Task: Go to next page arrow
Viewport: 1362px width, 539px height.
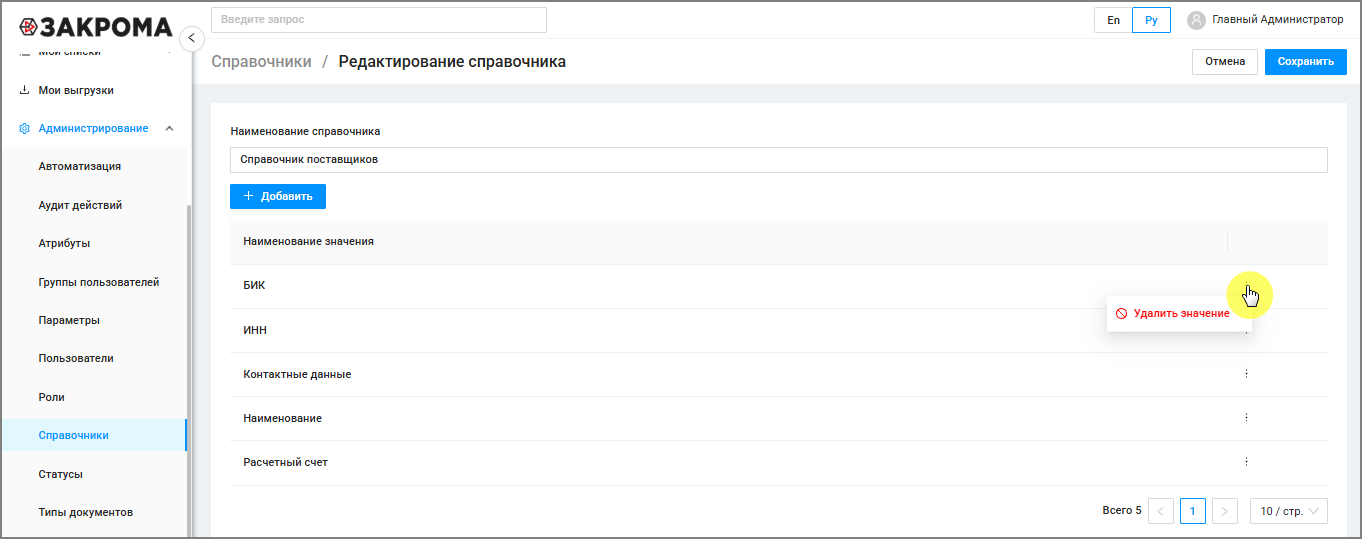Action: 1225,511
